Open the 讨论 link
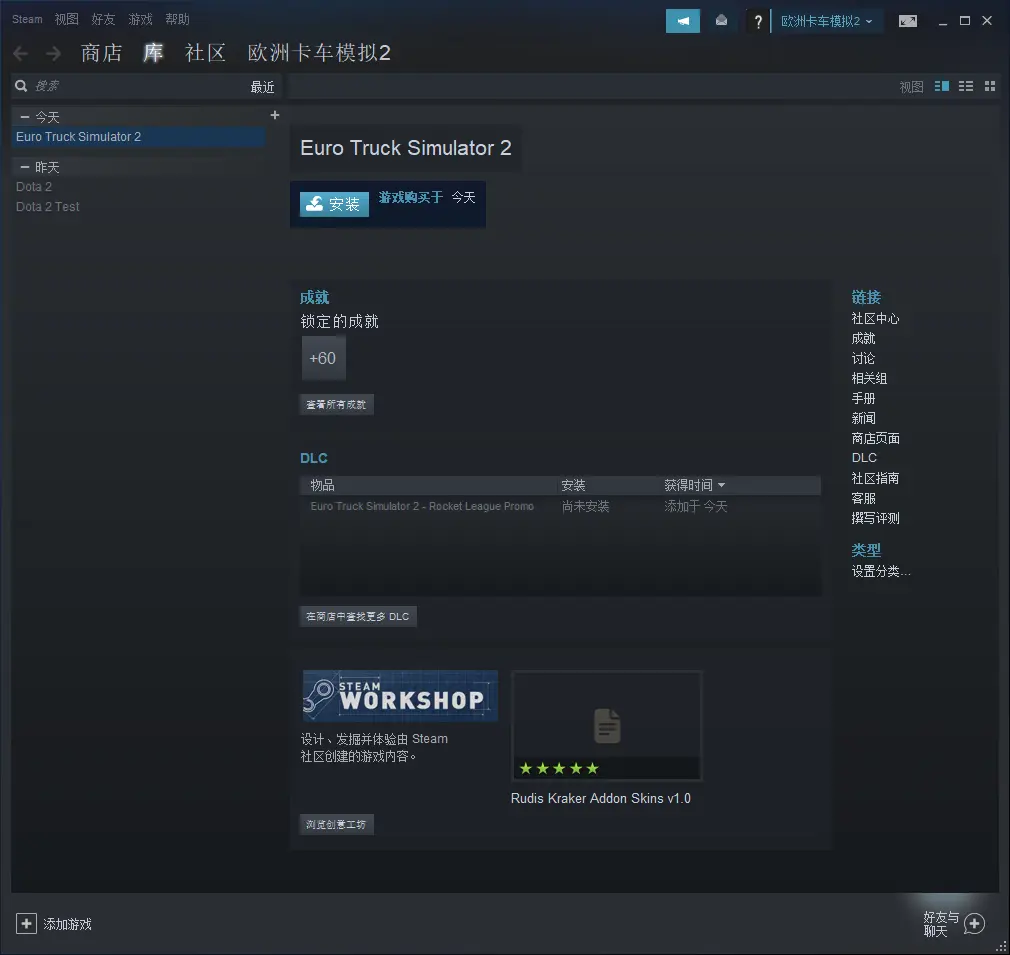This screenshot has height=955, width=1010. coord(863,359)
